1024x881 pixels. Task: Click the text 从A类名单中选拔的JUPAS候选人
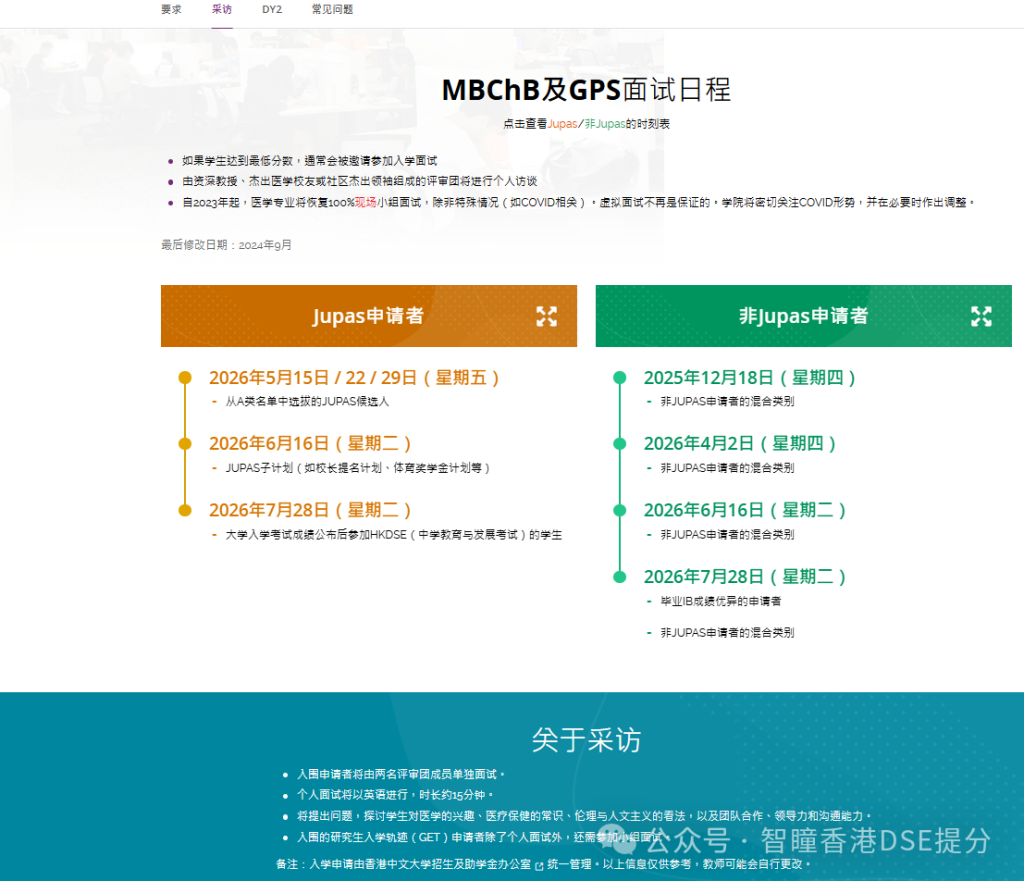[307, 402]
